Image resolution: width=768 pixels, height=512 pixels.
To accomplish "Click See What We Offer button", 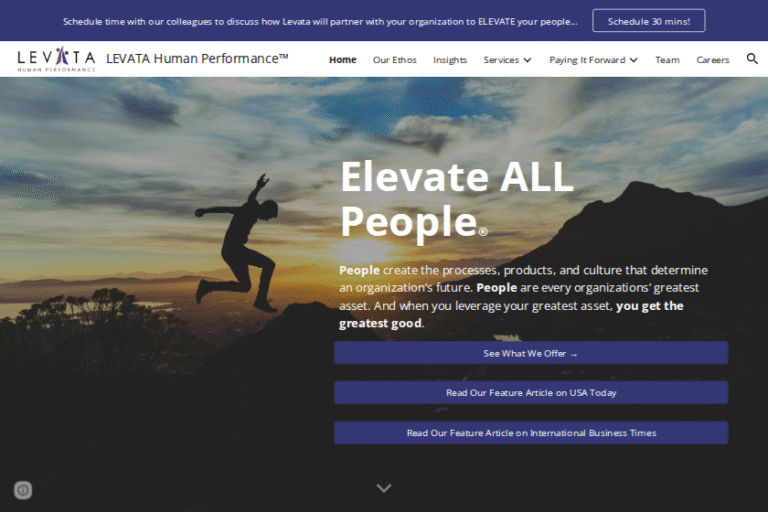I will tap(531, 353).
